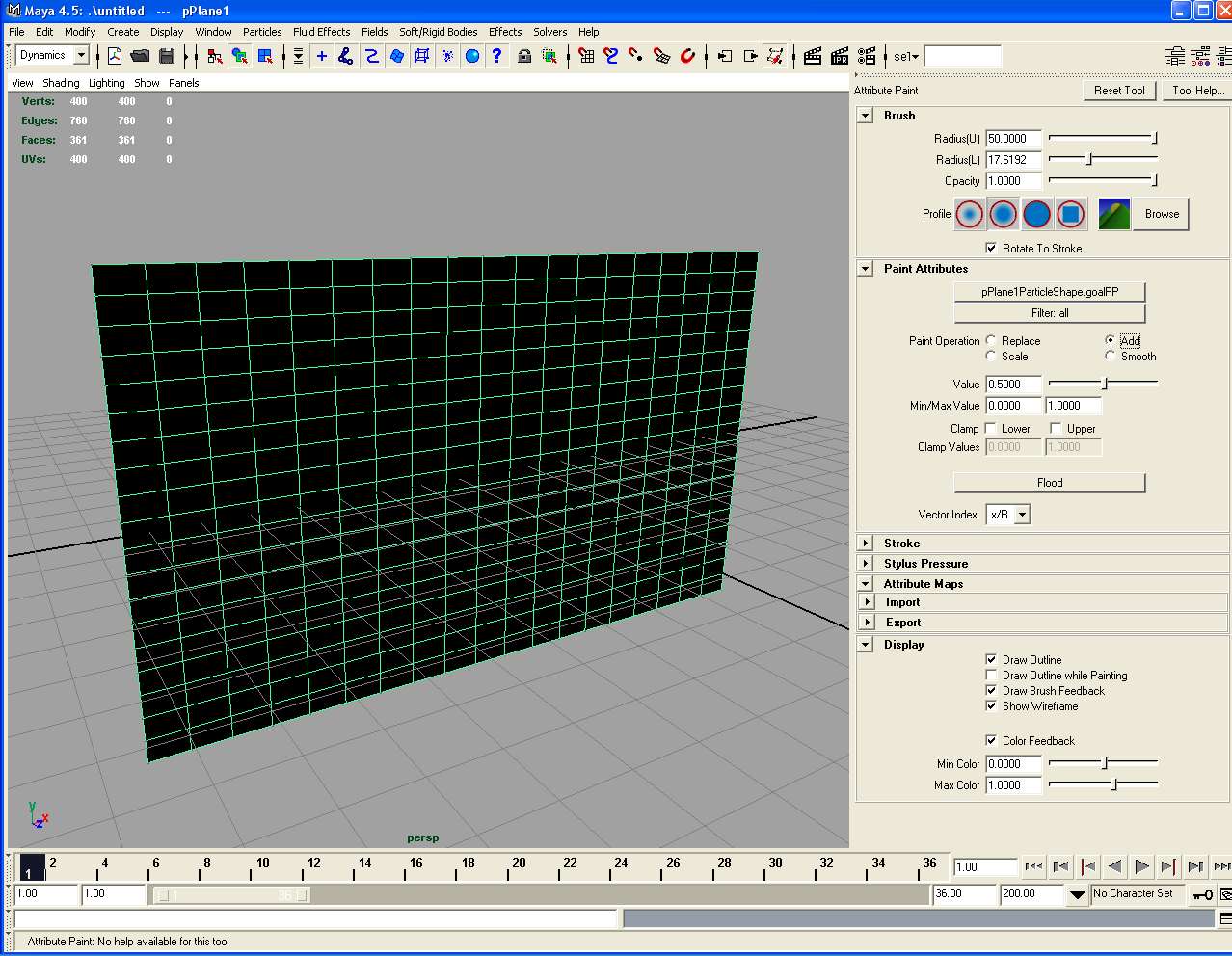This screenshot has height=956, width=1232.
Task: Click the render current frame clapboard icon
Action: [813, 56]
